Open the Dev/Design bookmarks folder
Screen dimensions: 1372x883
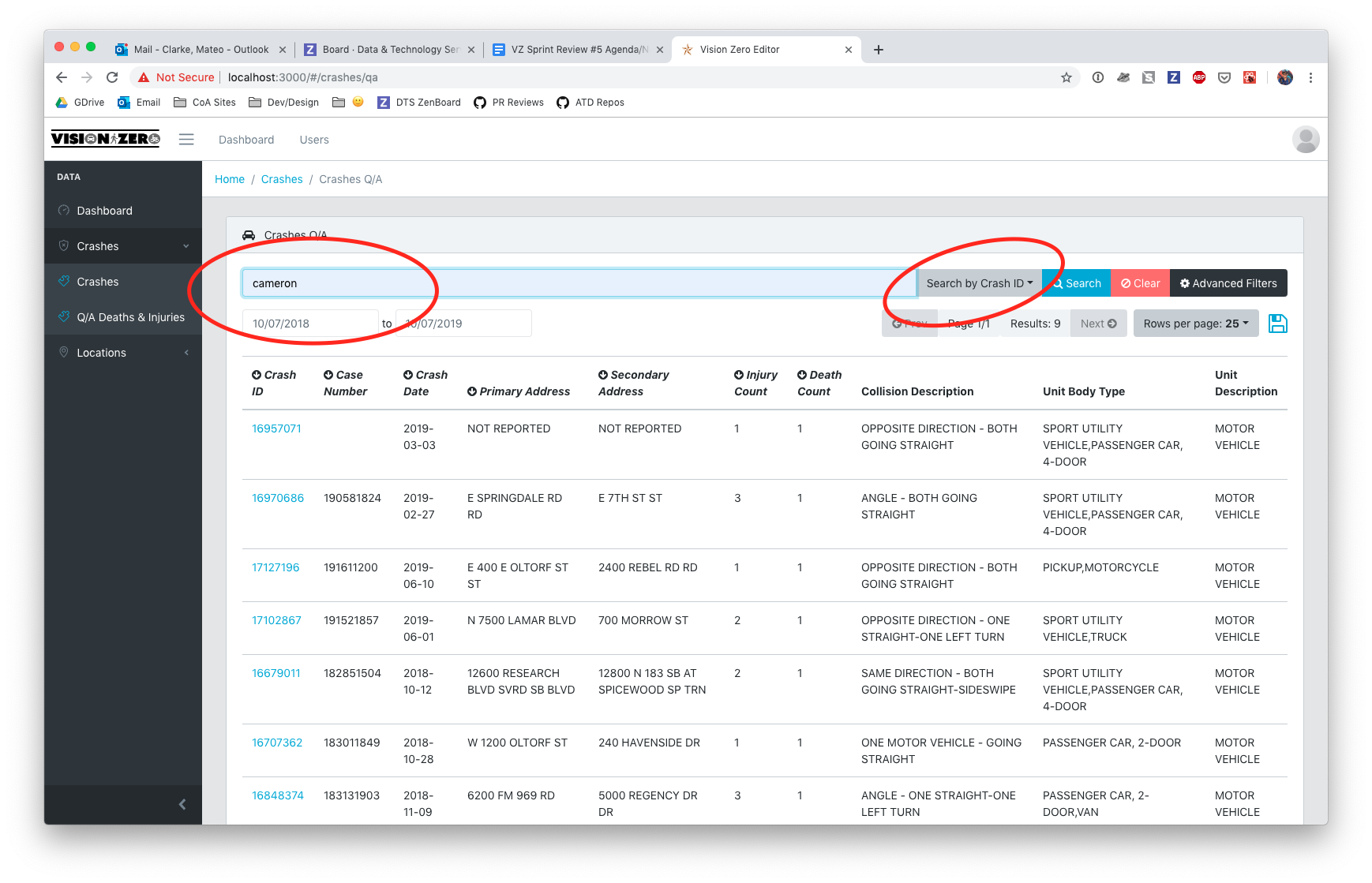(x=284, y=103)
